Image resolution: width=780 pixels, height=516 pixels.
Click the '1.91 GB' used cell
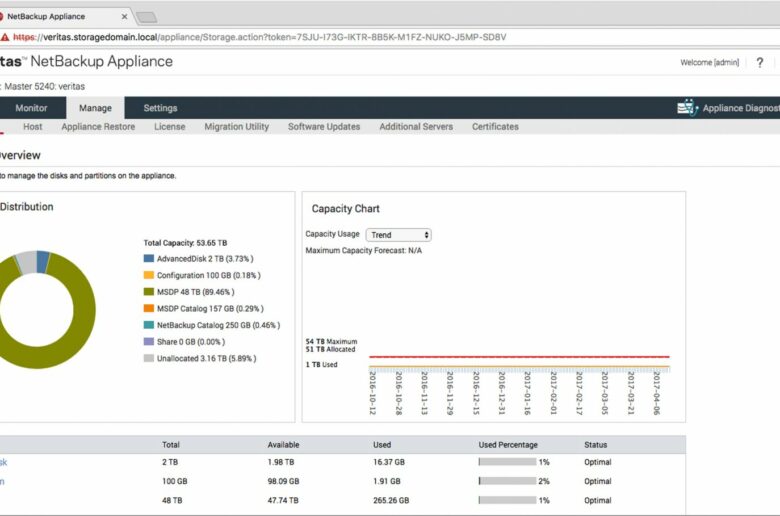[x=387, y=481]
